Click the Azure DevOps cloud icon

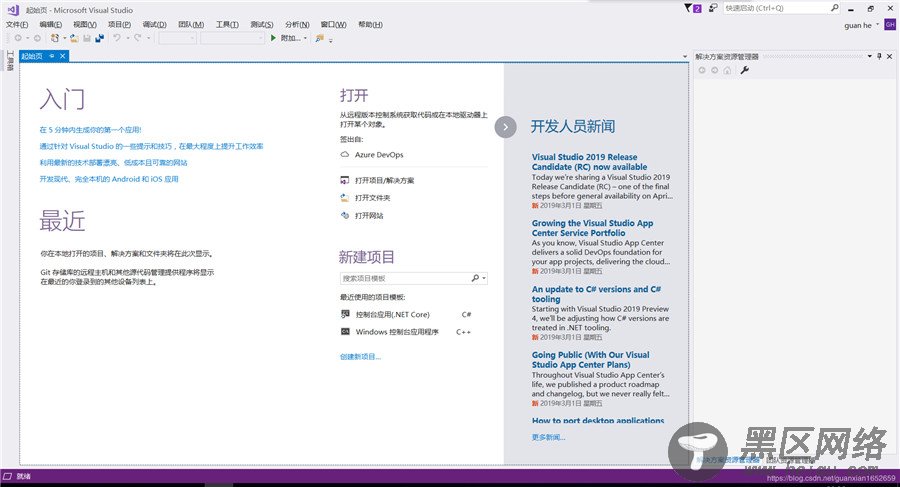tap(345, 154)
